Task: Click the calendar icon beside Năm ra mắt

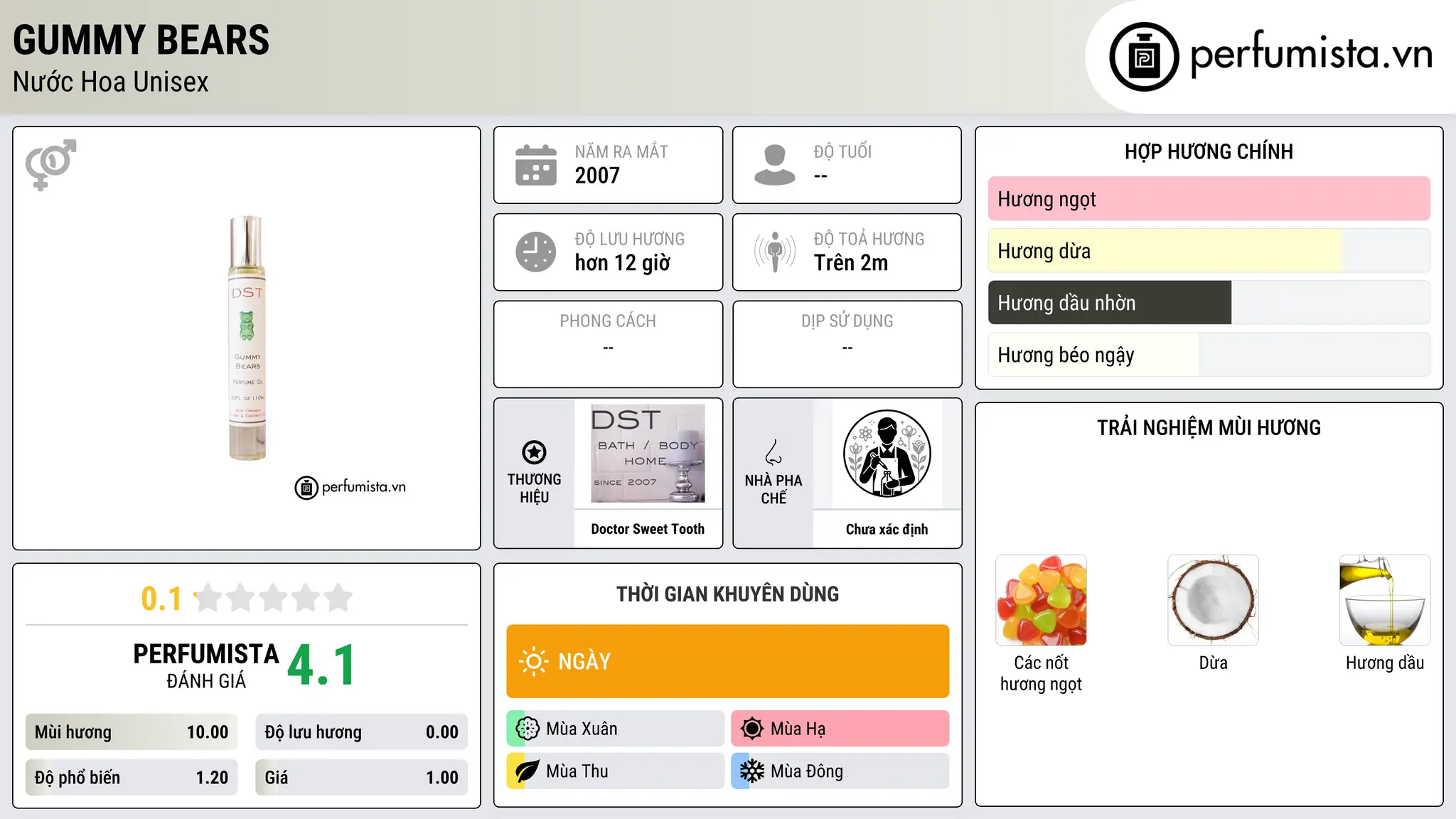Action: tap(536, 165)
